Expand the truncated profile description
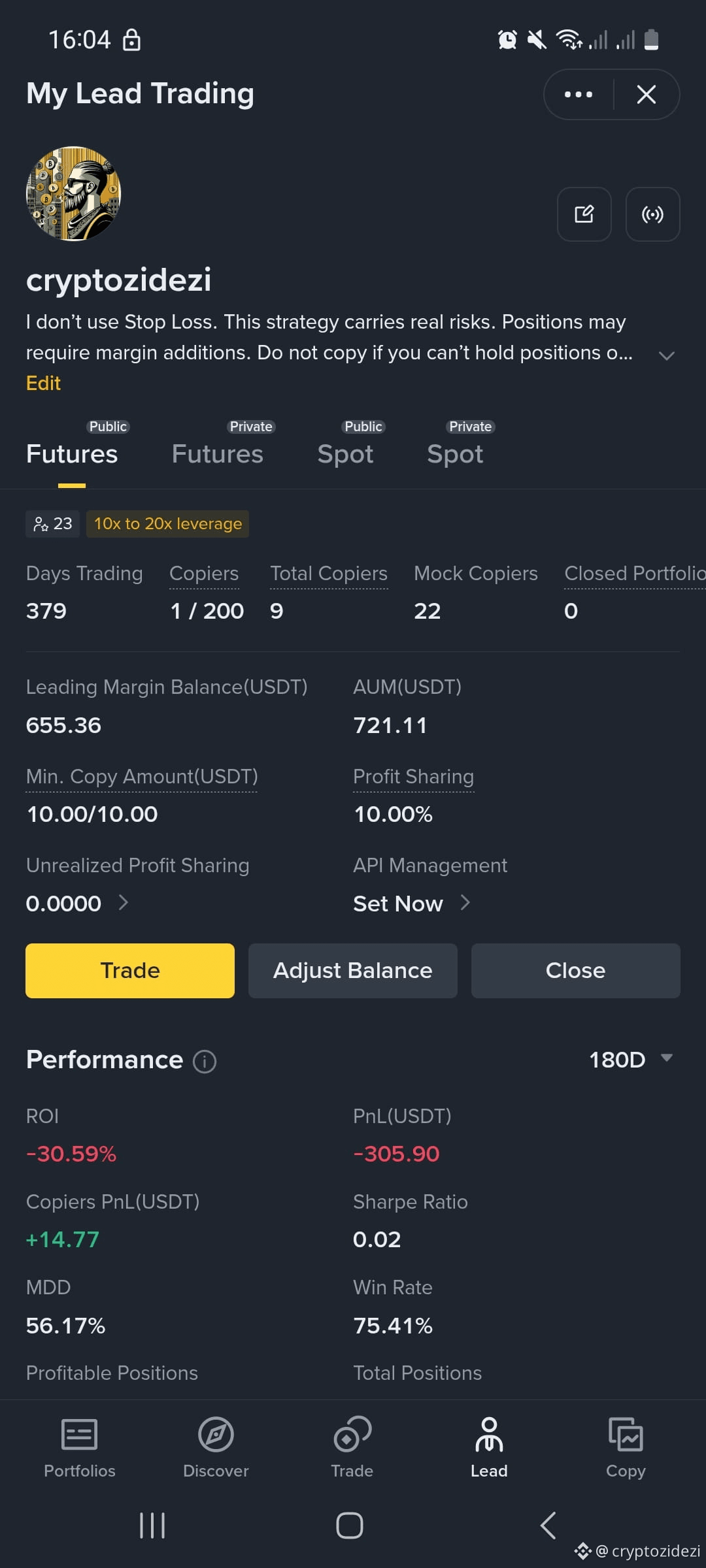706x1568 pixels. [666, 355]
